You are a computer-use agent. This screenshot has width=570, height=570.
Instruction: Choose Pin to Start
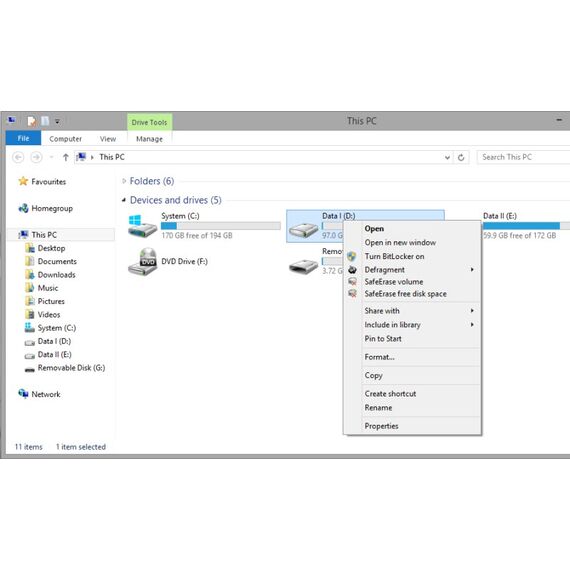[413, 338]
